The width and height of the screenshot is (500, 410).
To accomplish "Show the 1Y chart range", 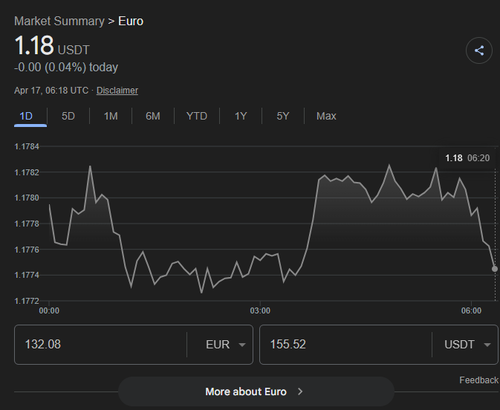I will (x=241, y=116).
